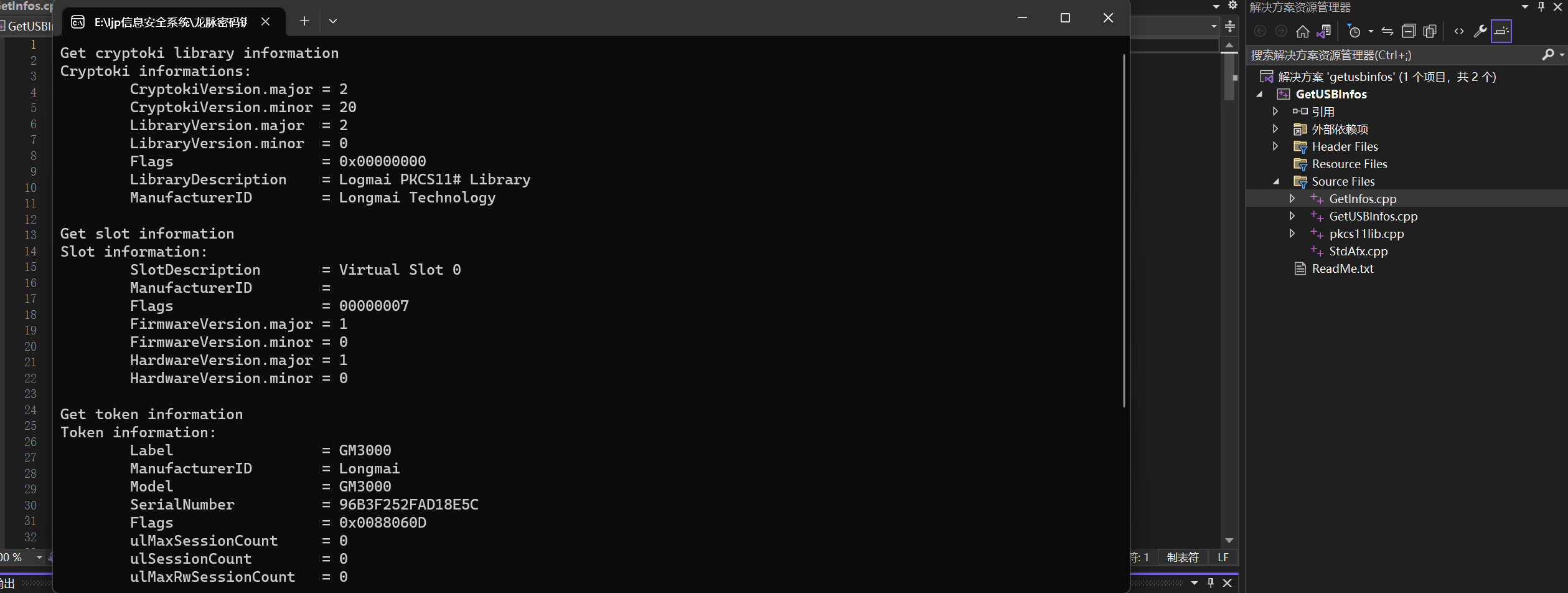
Task: Open the editor zoom level dropdown
Action: coord(39,557)
